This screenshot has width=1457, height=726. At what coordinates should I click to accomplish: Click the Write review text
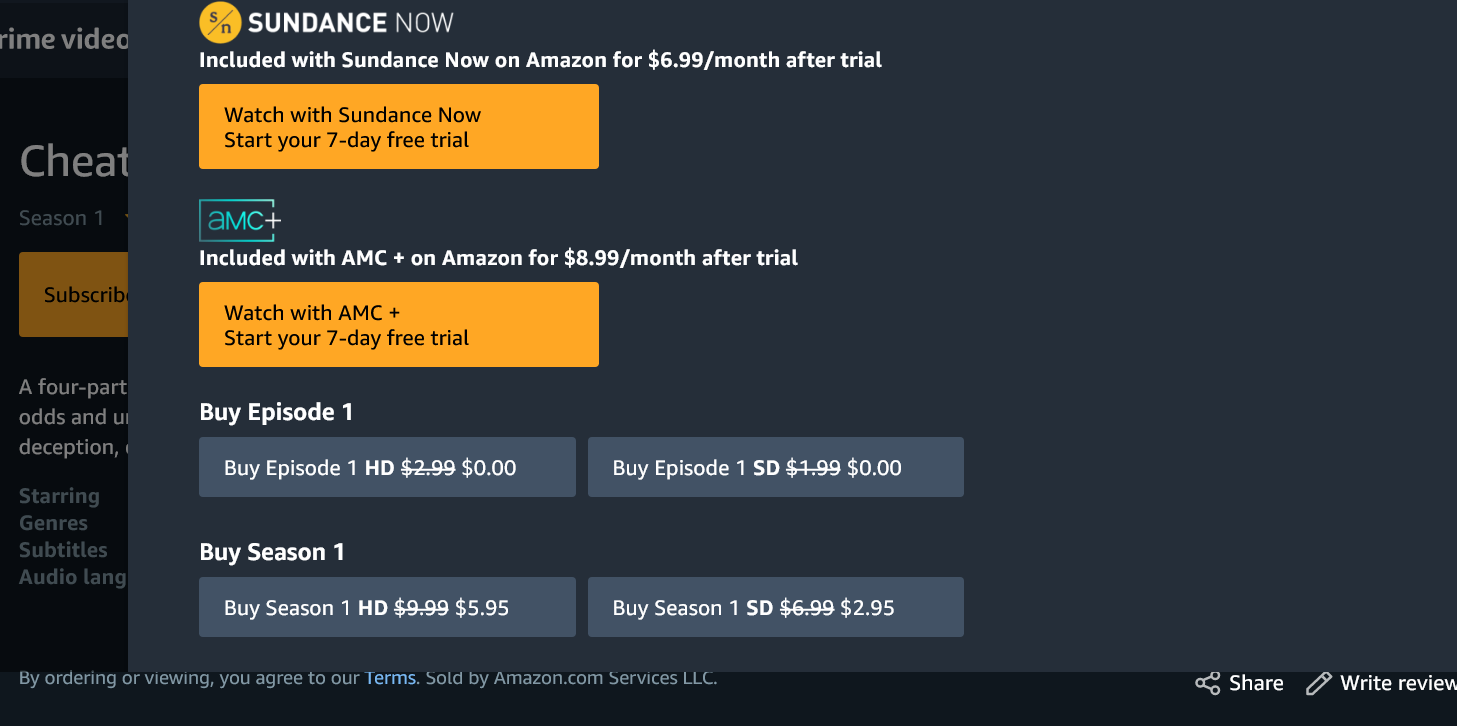(x=1397, y=684)
